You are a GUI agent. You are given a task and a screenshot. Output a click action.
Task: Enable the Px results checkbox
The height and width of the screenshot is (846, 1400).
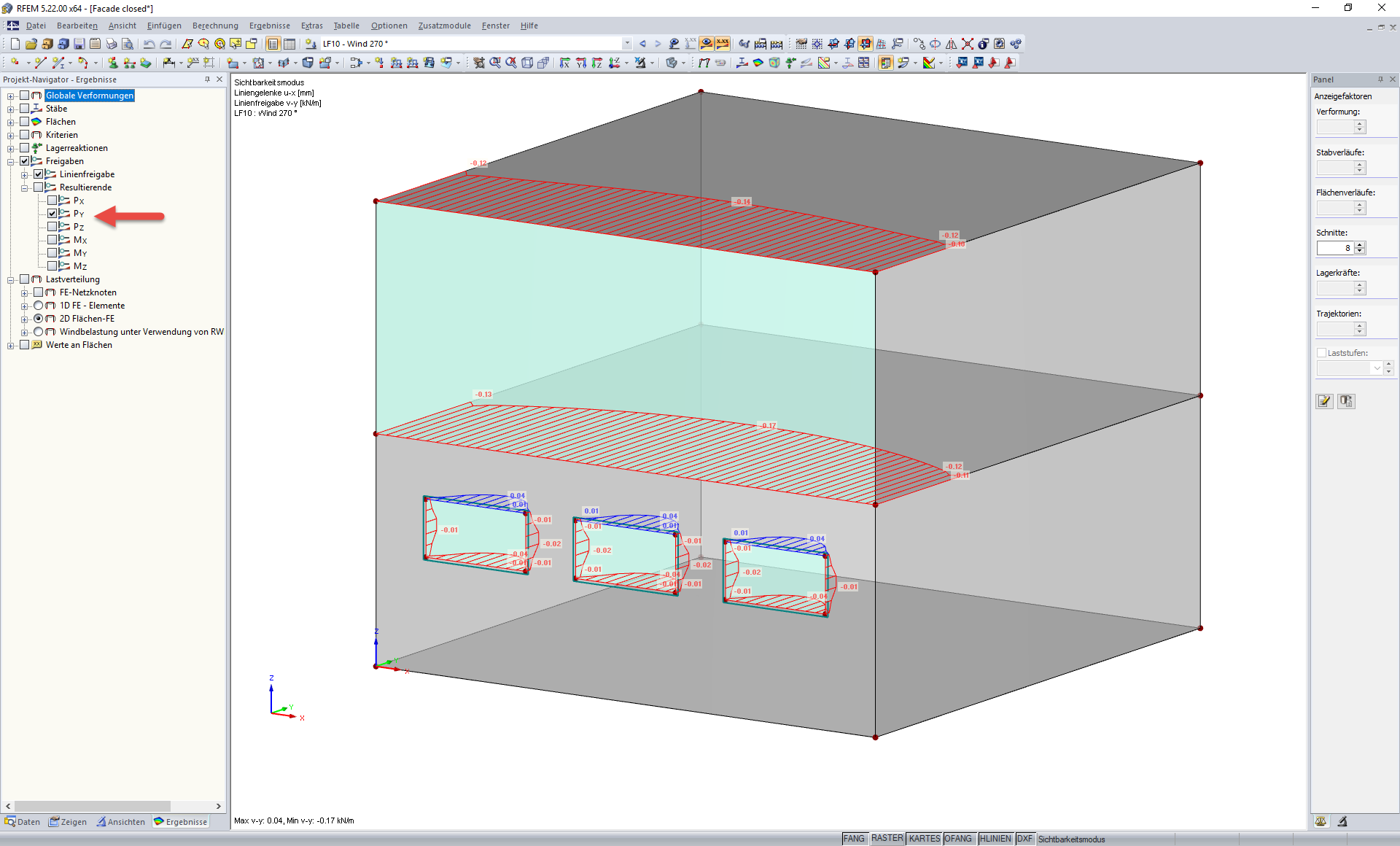pyautogui.click(x=52, y=200)
